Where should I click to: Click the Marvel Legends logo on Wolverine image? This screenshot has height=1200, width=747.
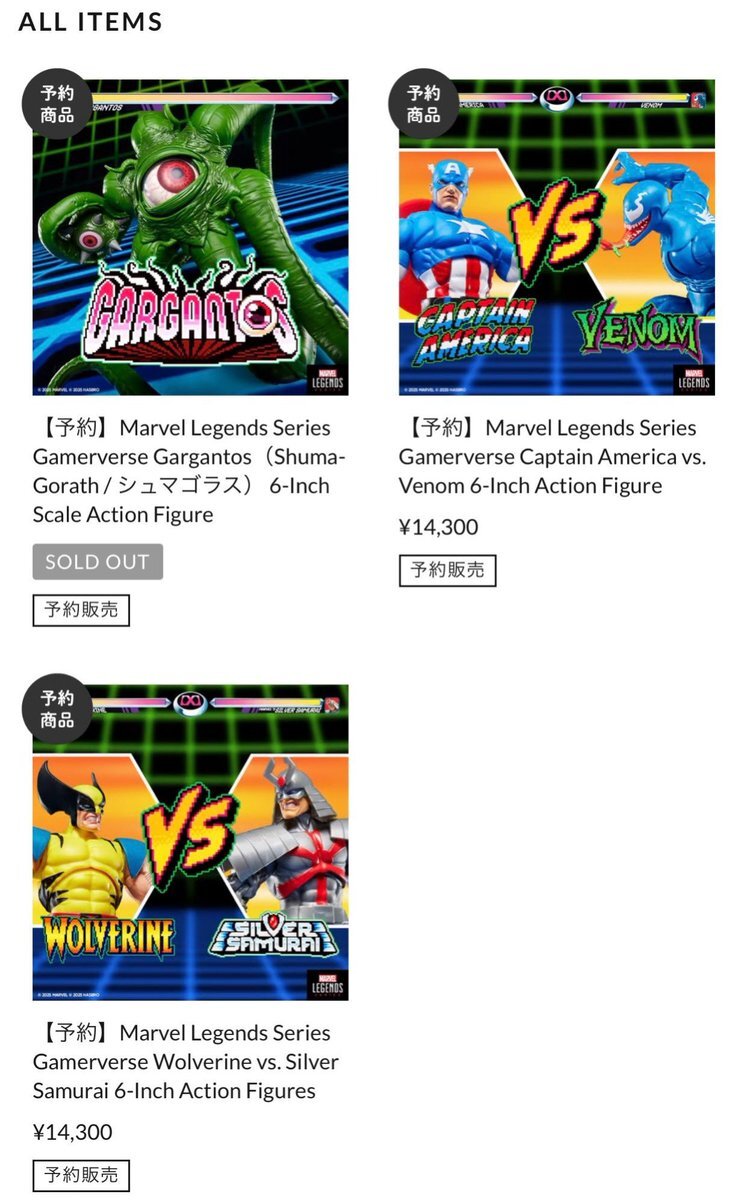(x=328, y=983)
